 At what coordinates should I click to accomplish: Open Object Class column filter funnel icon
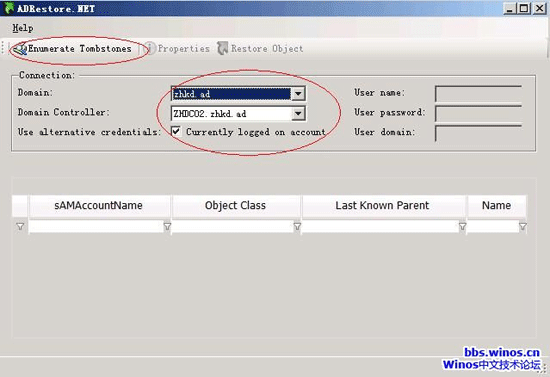click(x=297, y=227)
